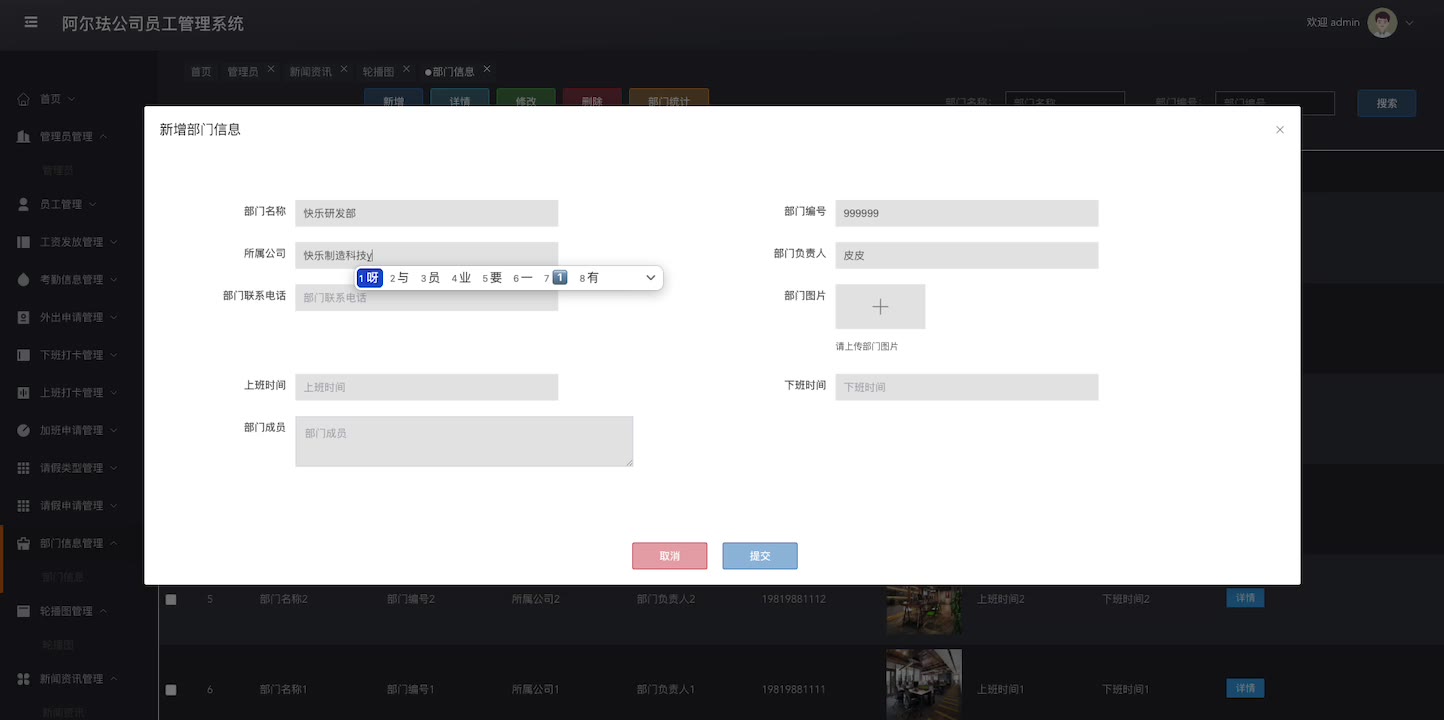
Task: Choose candidate 8 有 in the input method bar
Action: [x=589, y=278]
